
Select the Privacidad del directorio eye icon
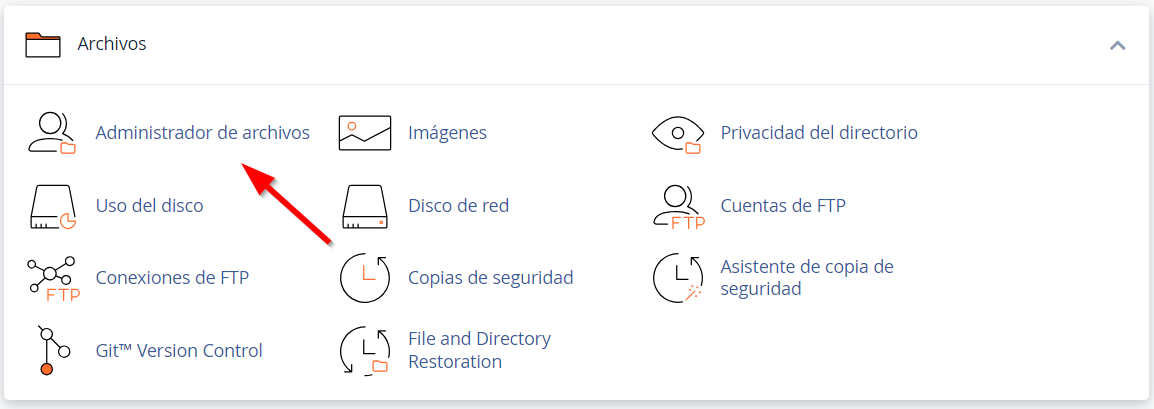pos(678,134)
